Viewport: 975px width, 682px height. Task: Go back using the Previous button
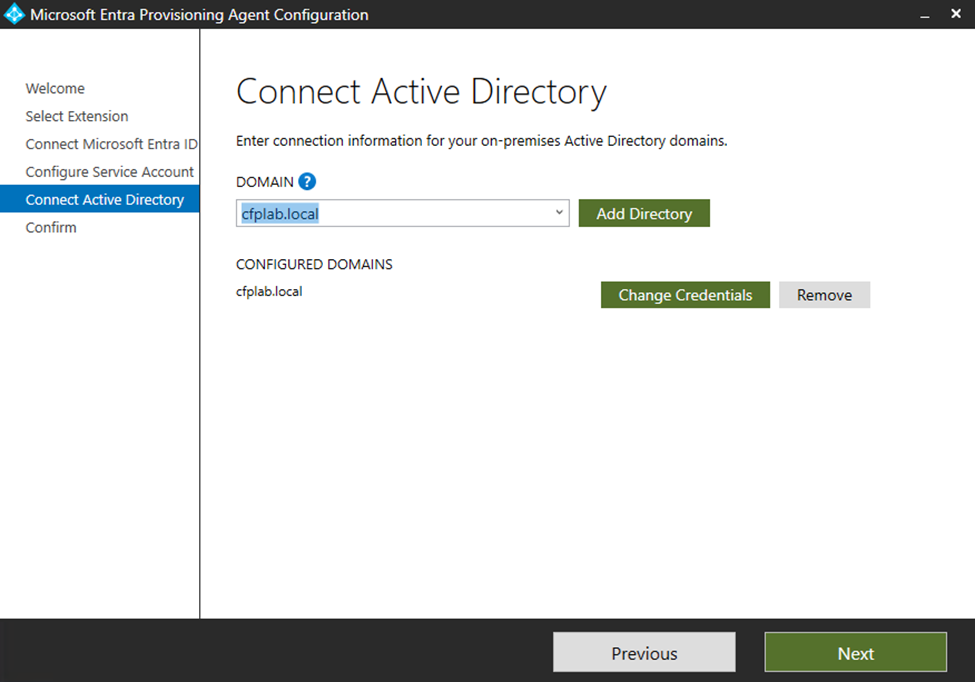point(643,652)
